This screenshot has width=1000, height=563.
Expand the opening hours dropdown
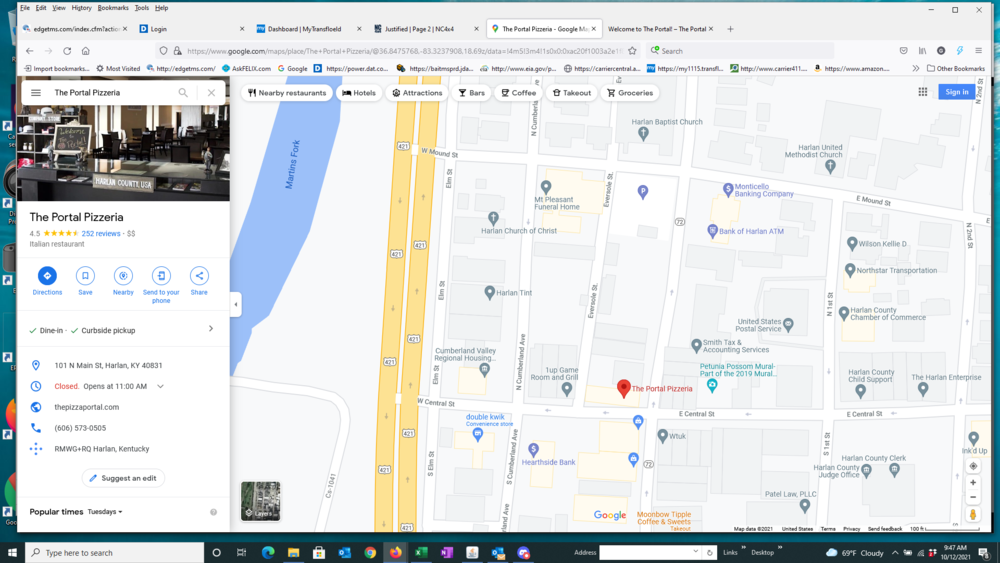pyautogui.click(x=161, y=386)
